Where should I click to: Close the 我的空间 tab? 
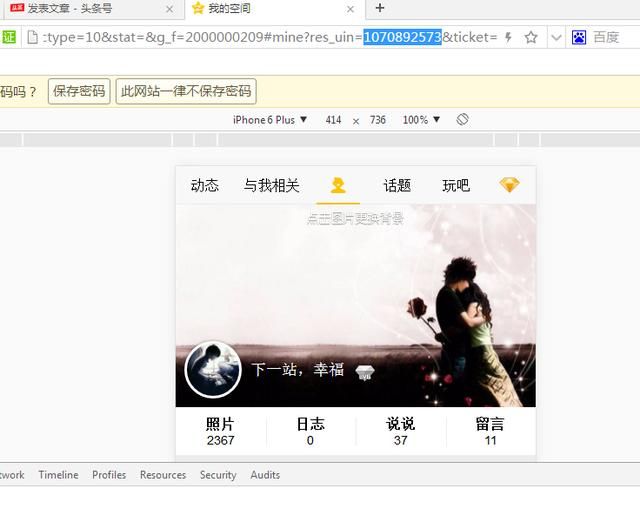pos(350,9)
